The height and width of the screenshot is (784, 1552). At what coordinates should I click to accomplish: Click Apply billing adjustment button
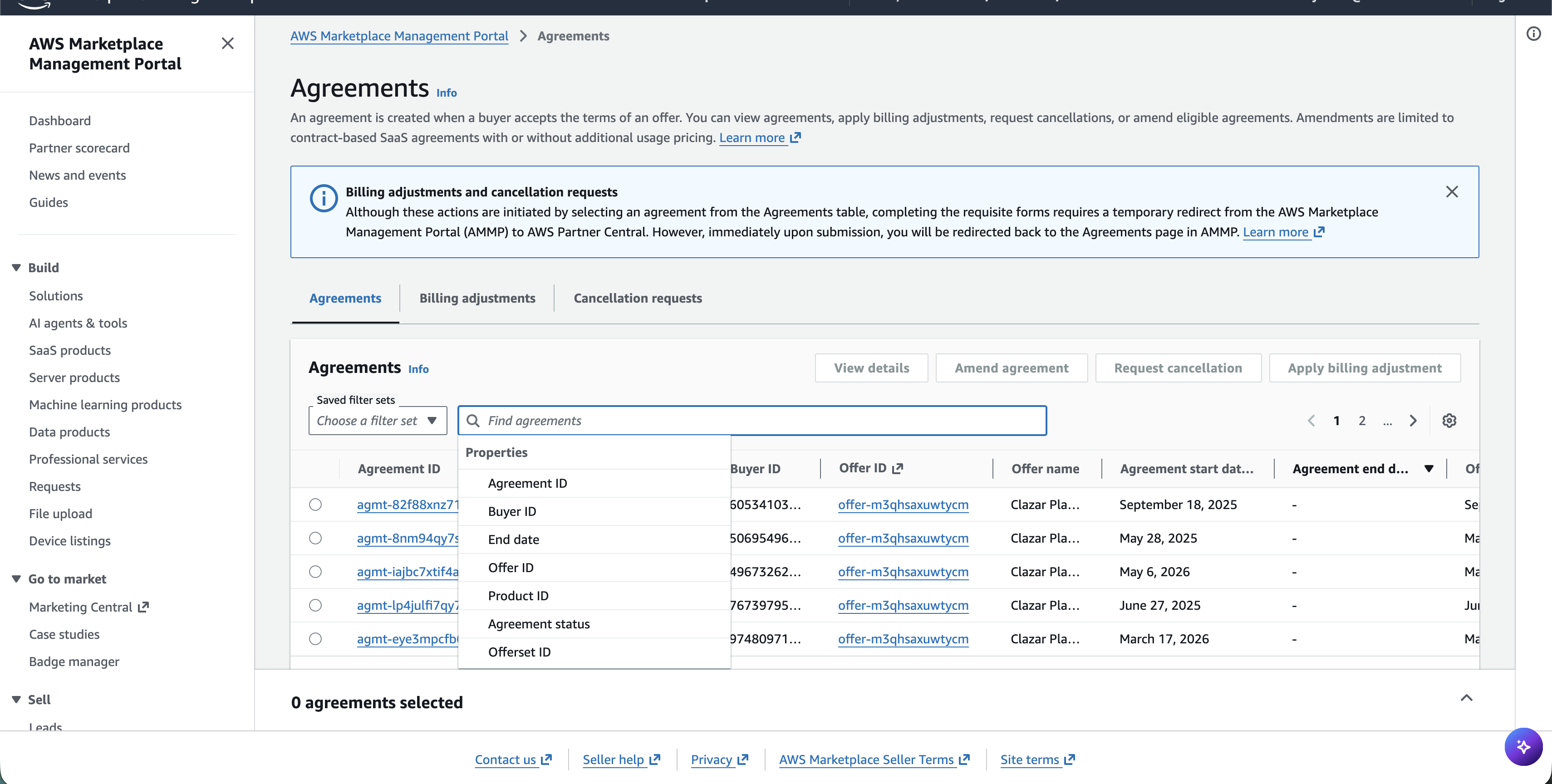[1365, 368]
